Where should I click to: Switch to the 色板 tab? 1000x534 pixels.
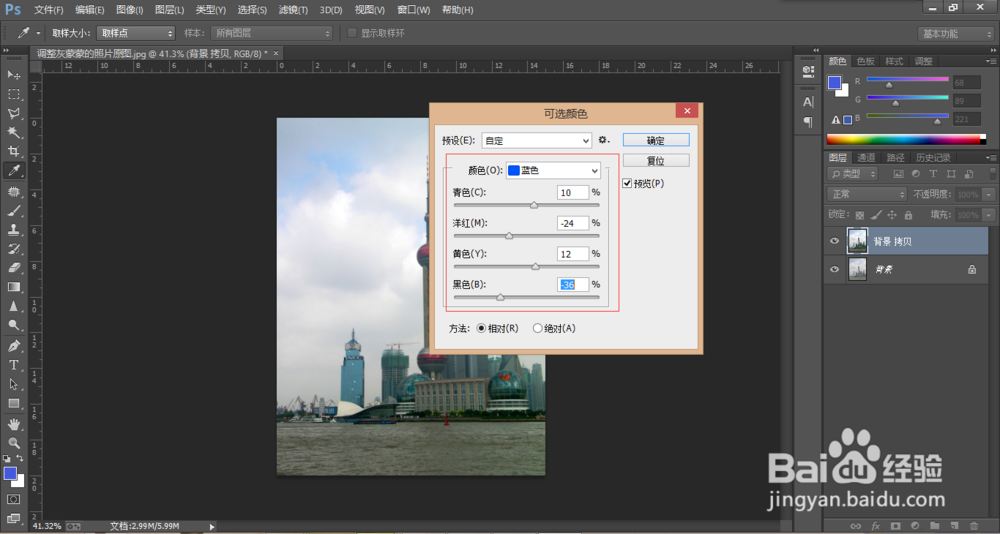pos(865,61)
